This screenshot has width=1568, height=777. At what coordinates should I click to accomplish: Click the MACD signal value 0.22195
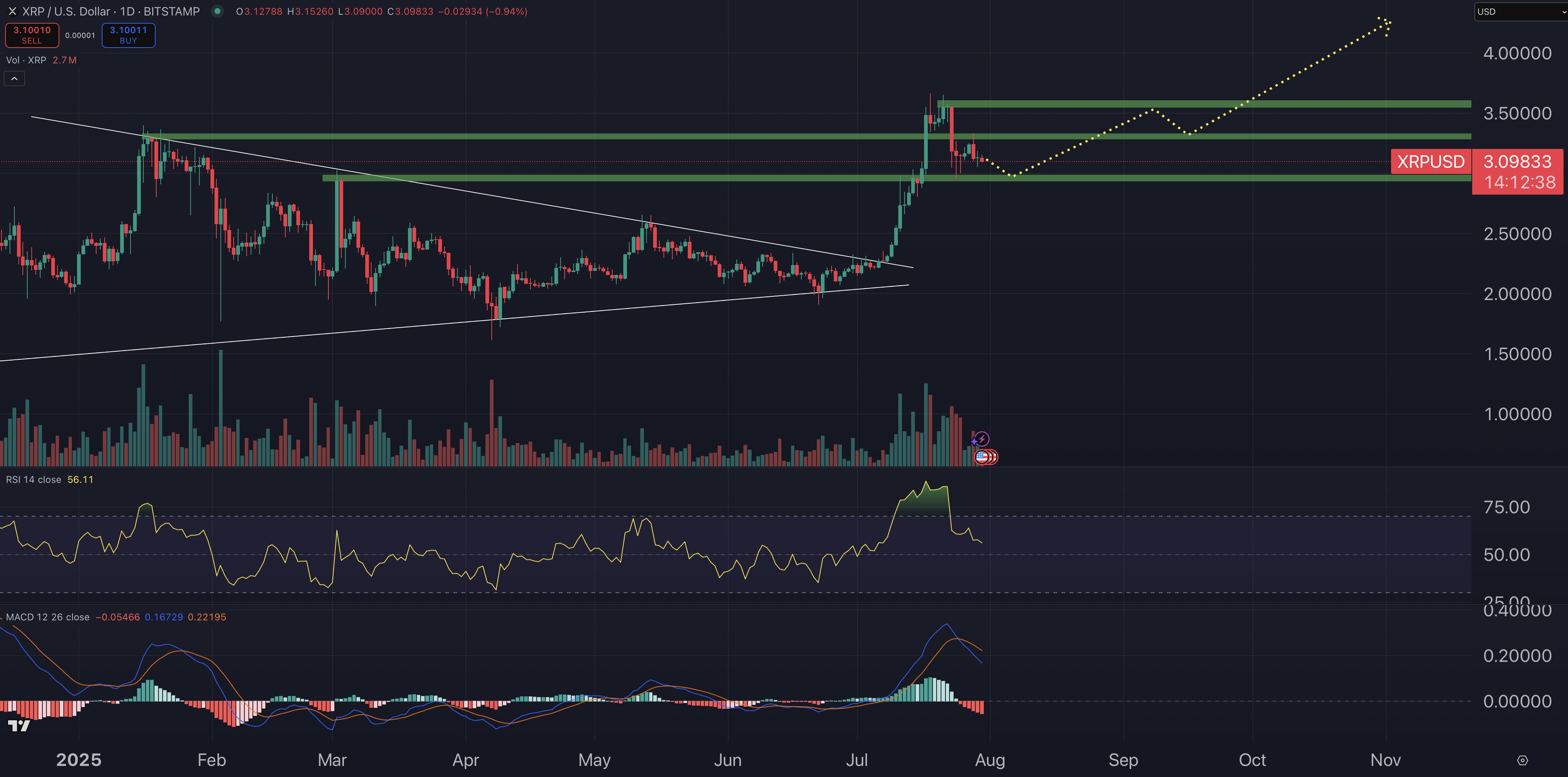click(207, 617)
